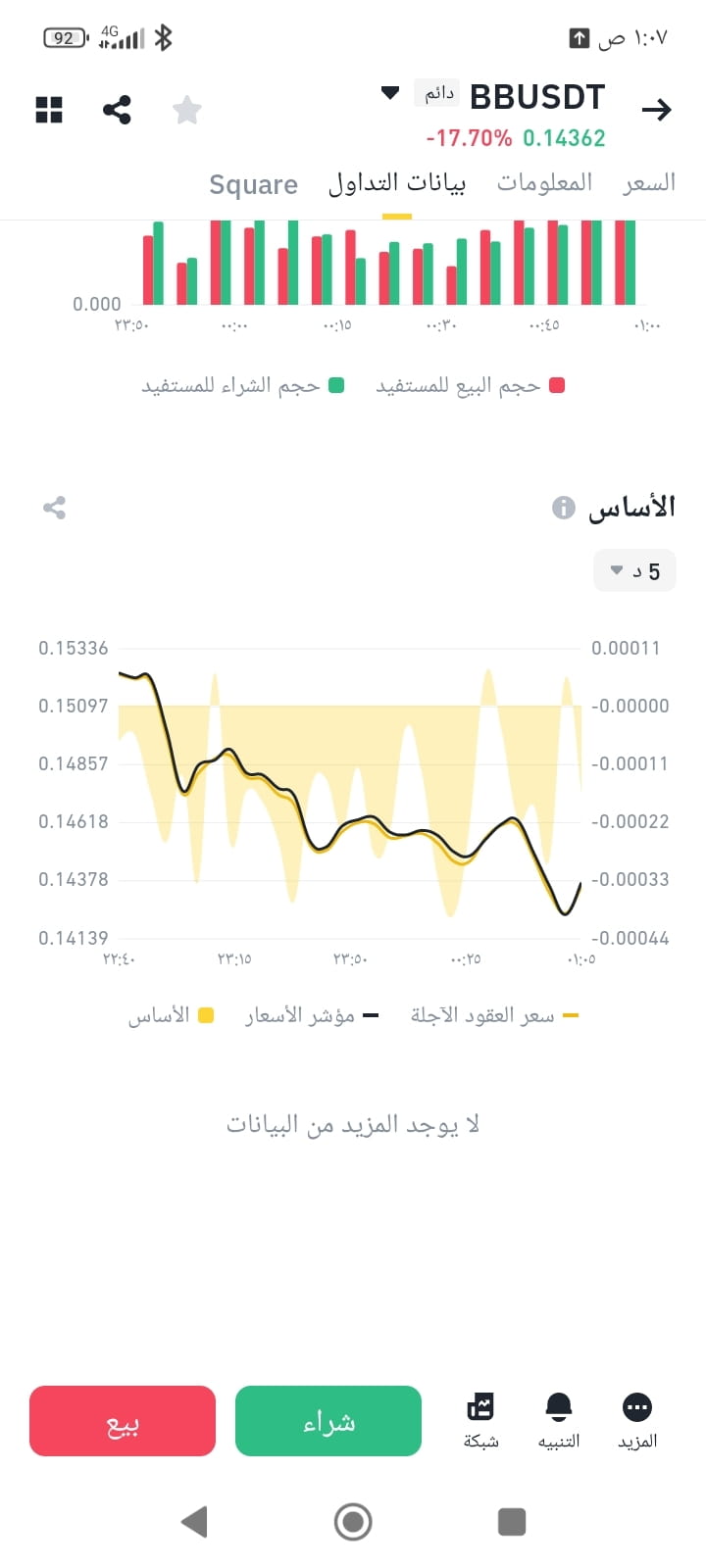Switch to the Square tab

pyautogui.click(x=253, y=184)
